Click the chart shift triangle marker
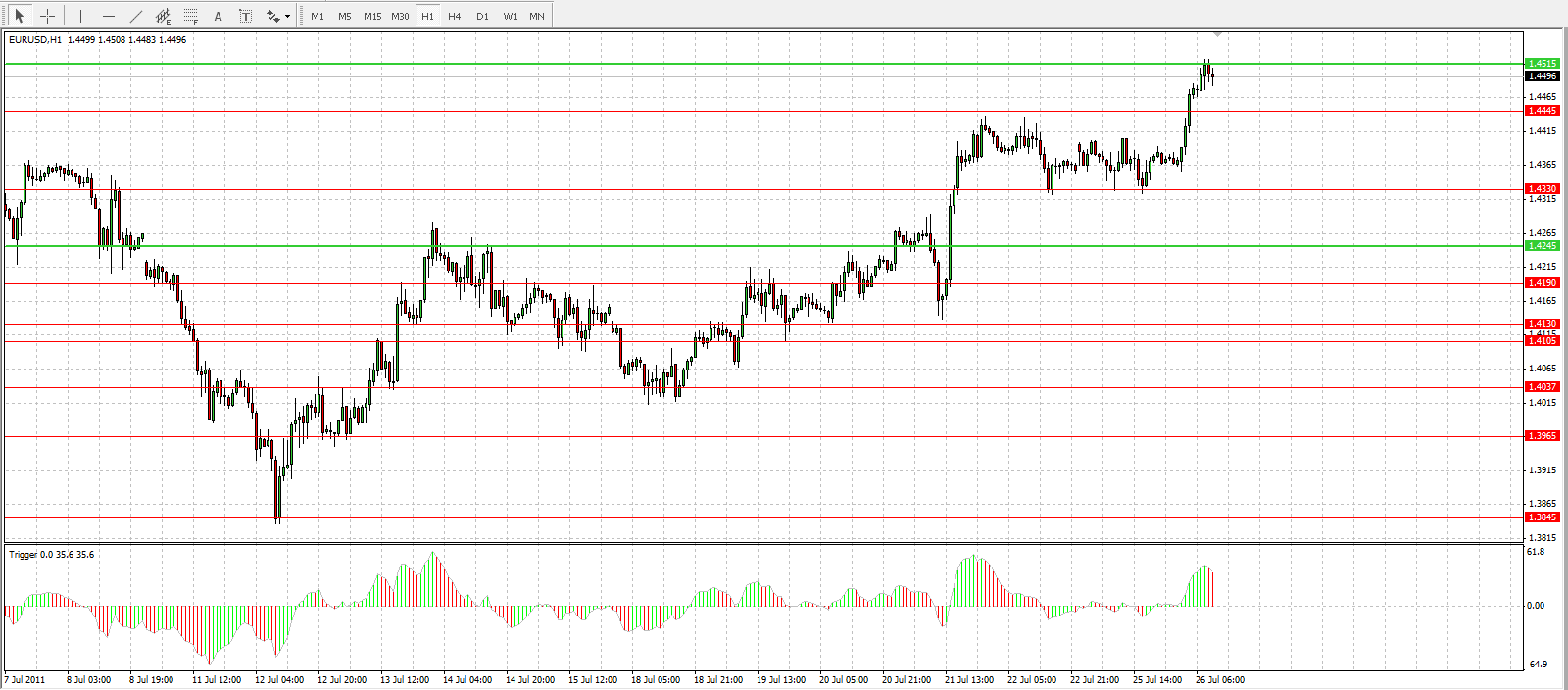Screen dimensions: 1568x690 (x=1217, y=35)
